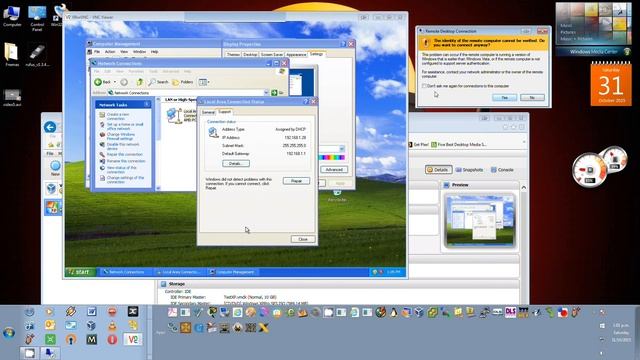Switch to Console tab in VirtualBox

[502, 169]
